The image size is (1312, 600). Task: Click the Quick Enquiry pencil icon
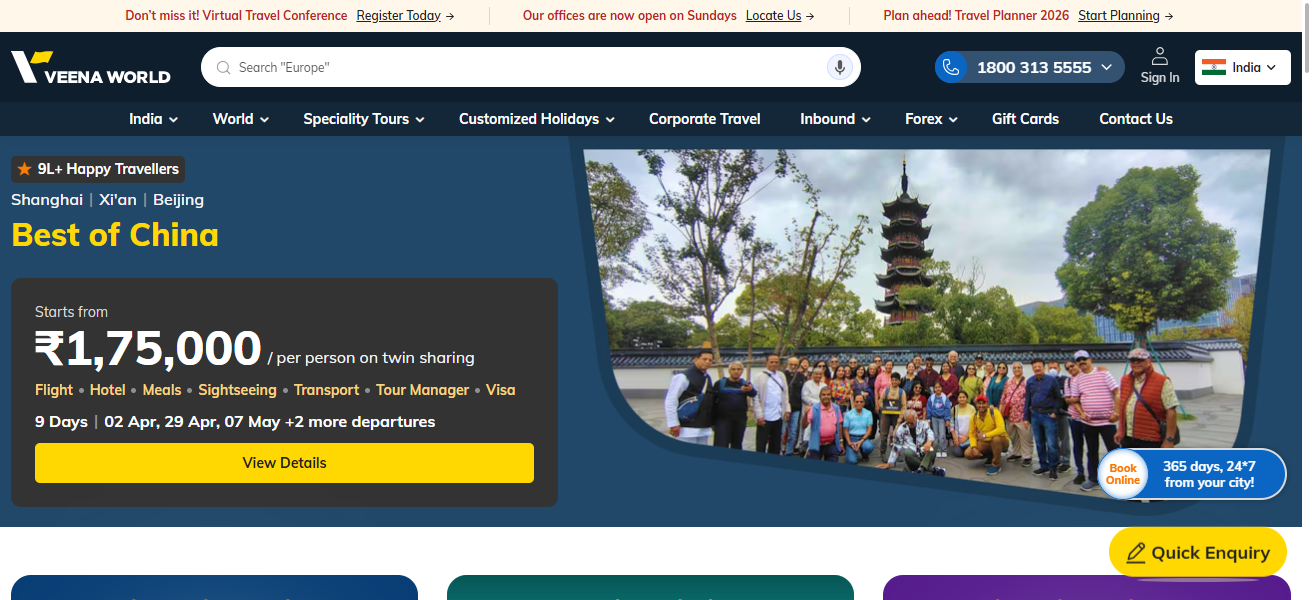(1135, 553)
